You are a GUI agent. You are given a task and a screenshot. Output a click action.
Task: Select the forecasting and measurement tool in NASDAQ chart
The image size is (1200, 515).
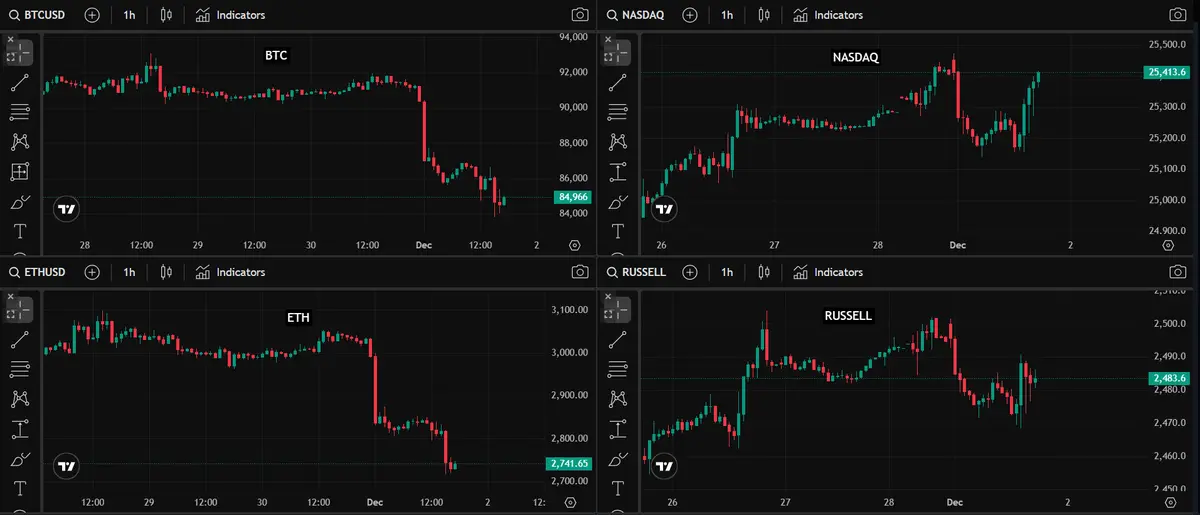[618, 172]
